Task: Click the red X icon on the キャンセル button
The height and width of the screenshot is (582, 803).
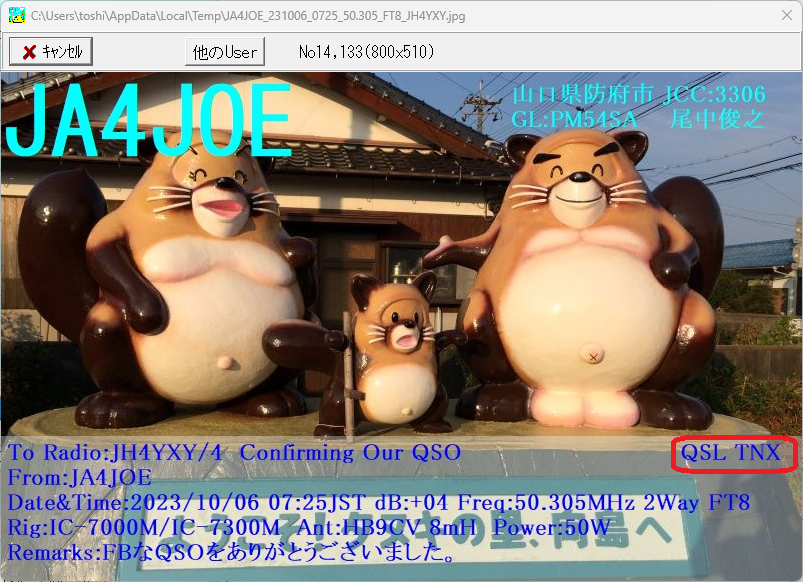Action: coord(30,50)
